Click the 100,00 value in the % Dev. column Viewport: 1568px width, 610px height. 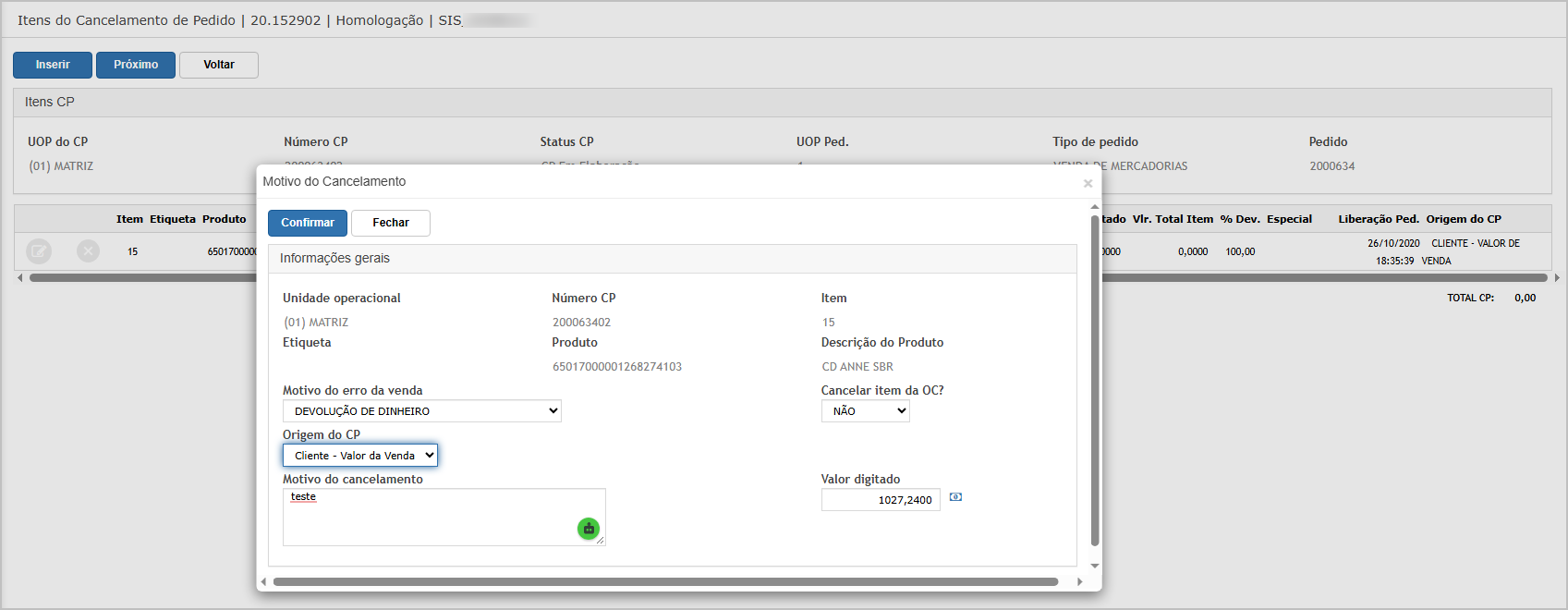click(x=1240, y=251)
